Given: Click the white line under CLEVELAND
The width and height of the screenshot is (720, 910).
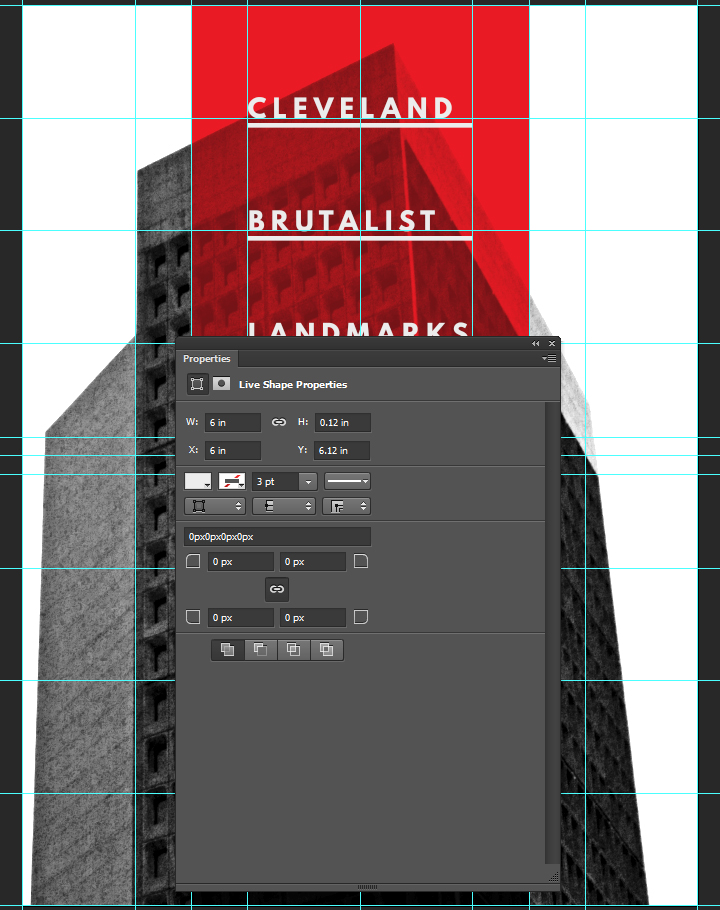Looking at the screenshot, I should [360, 125].
